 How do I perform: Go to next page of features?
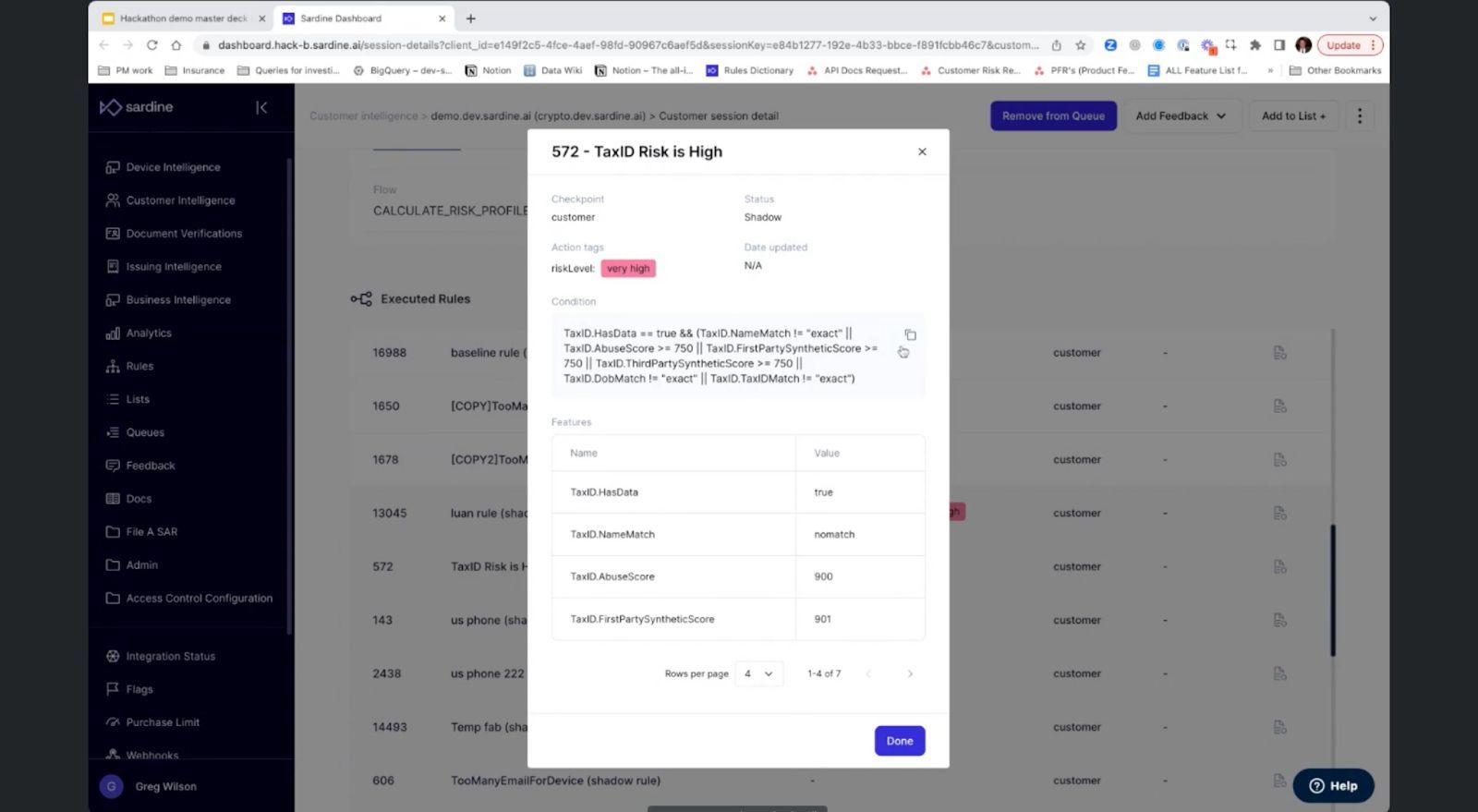coord(910,673)
